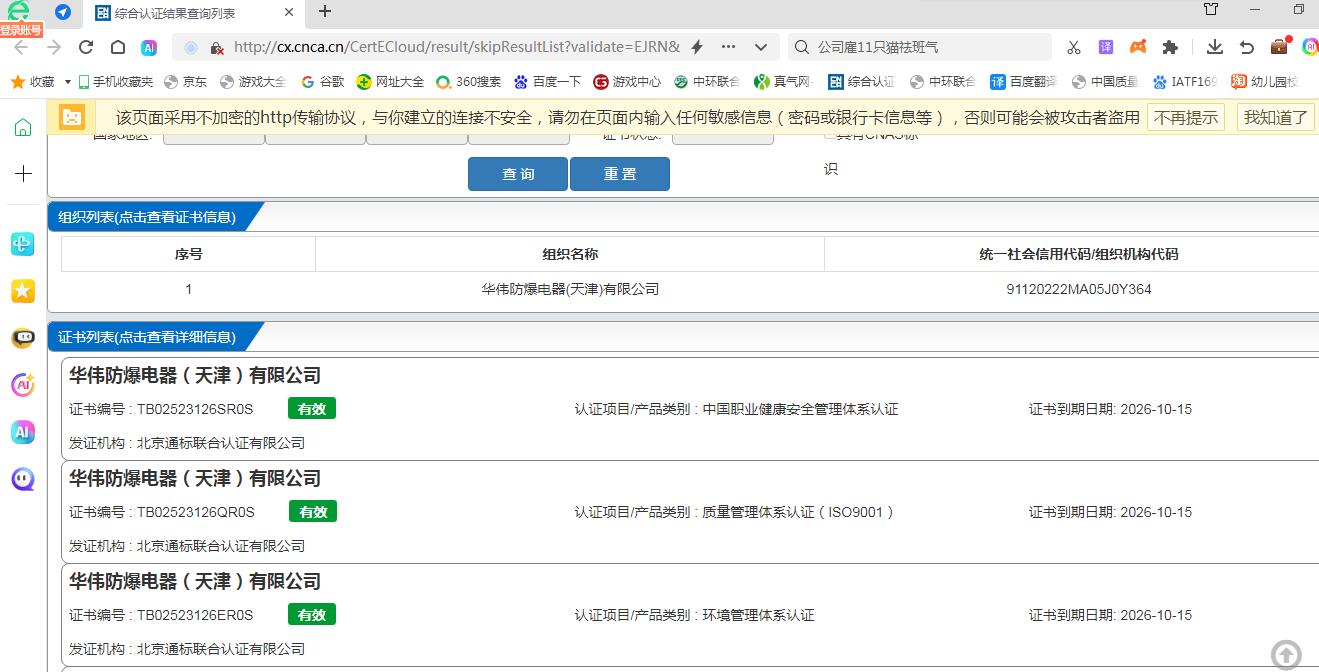1319x672 pixels.
Task: Open the 手机收藏夹 bookmark
Action: (x=116, y=82)
